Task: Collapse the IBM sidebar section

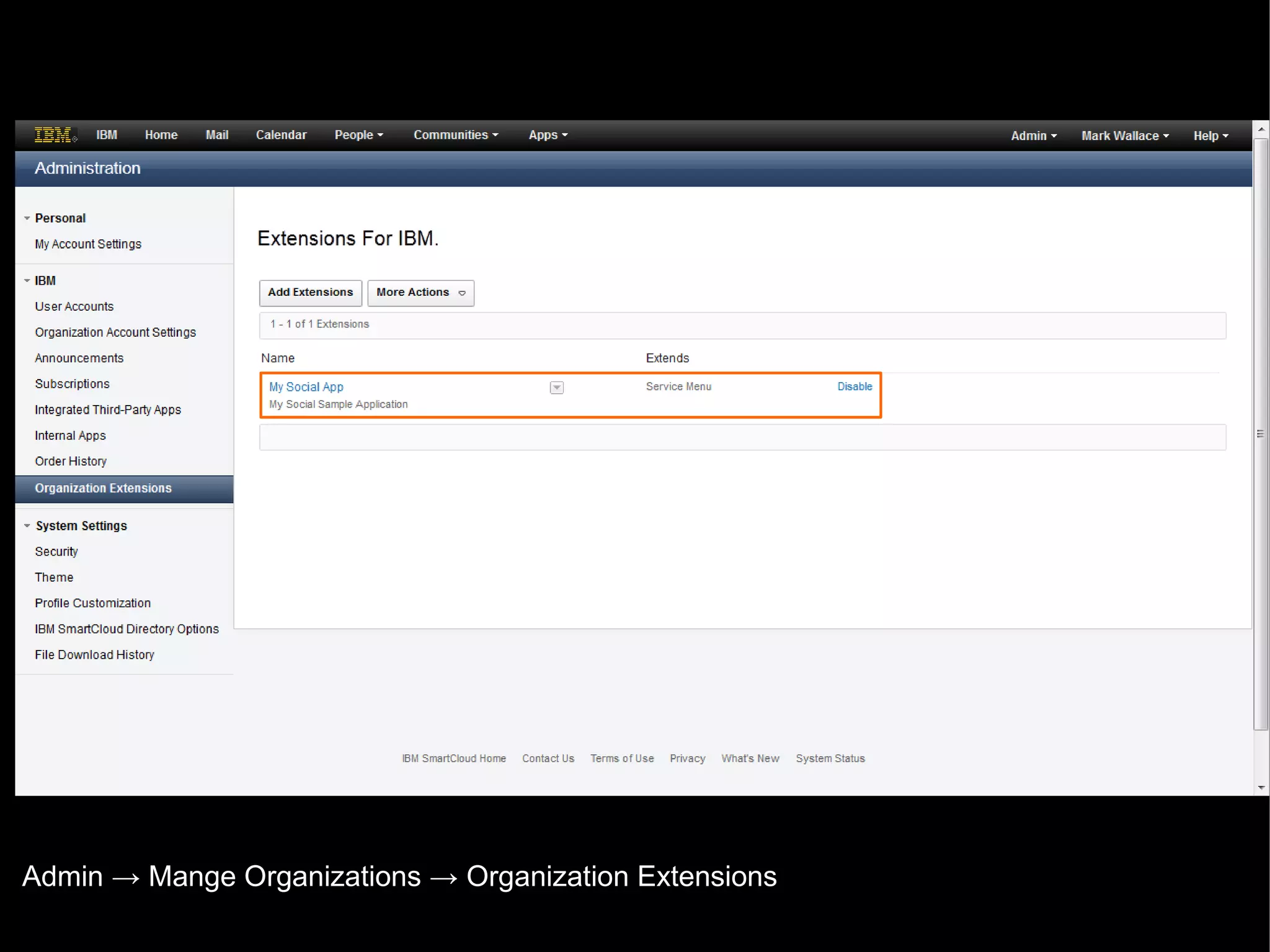Action: (x=27, y=281)
